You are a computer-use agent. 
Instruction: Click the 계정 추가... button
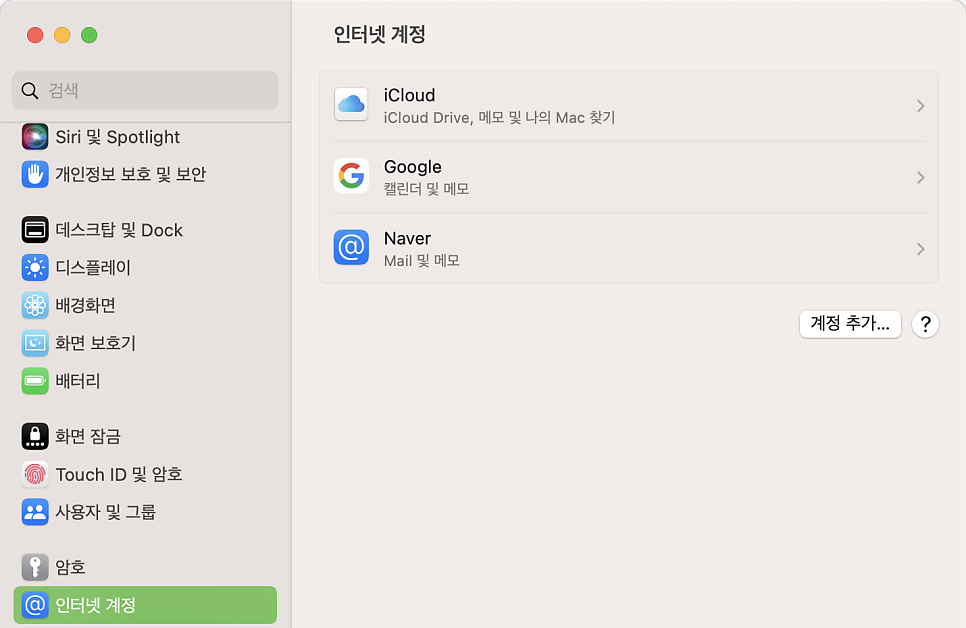click(850, 324)
